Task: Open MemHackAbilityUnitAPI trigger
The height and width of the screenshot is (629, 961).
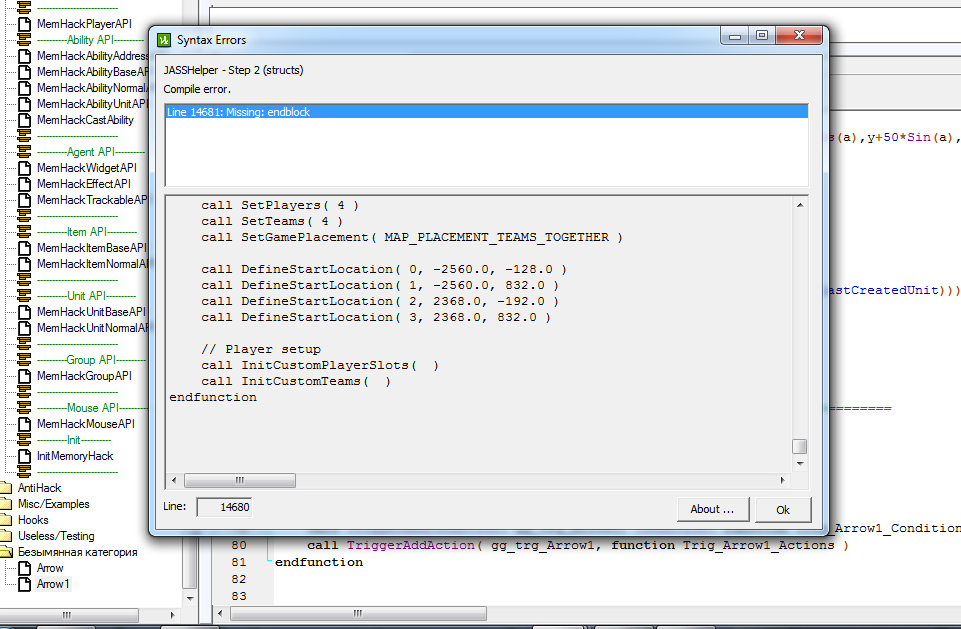Action: coord(92,104)
